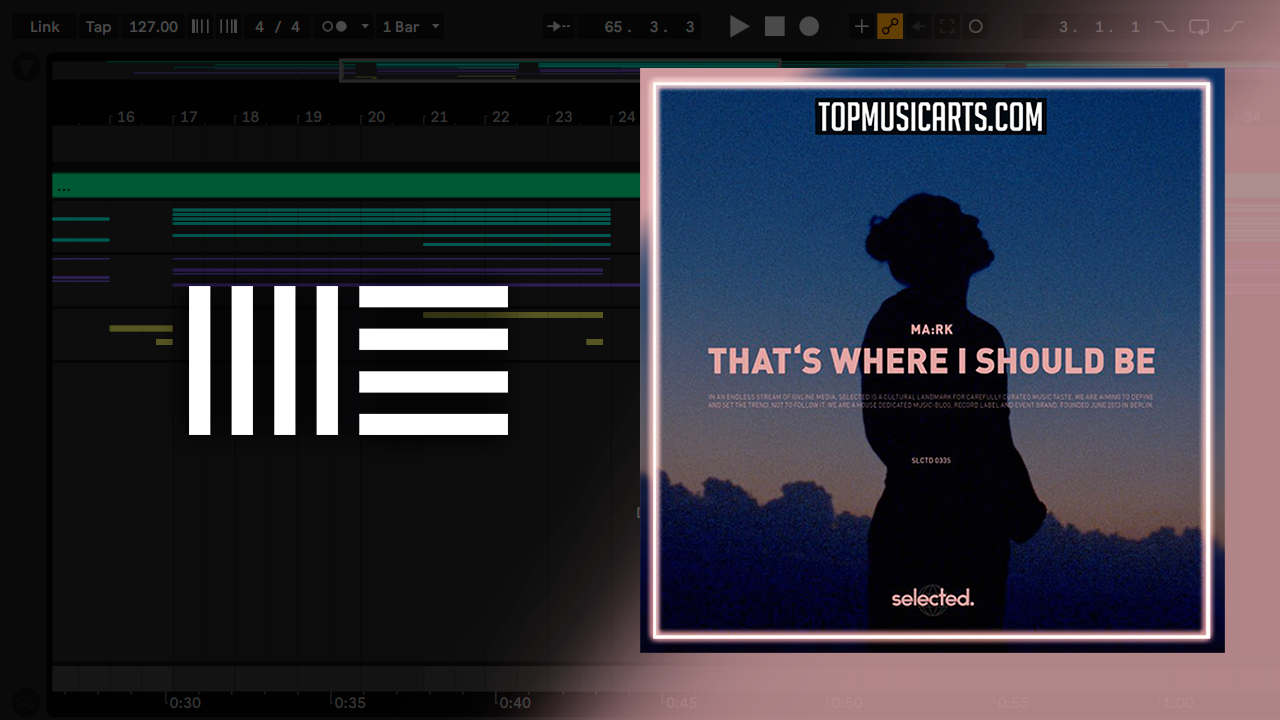
Task: Open the 1 Bar quantization menu
Action: coord(410,27)
